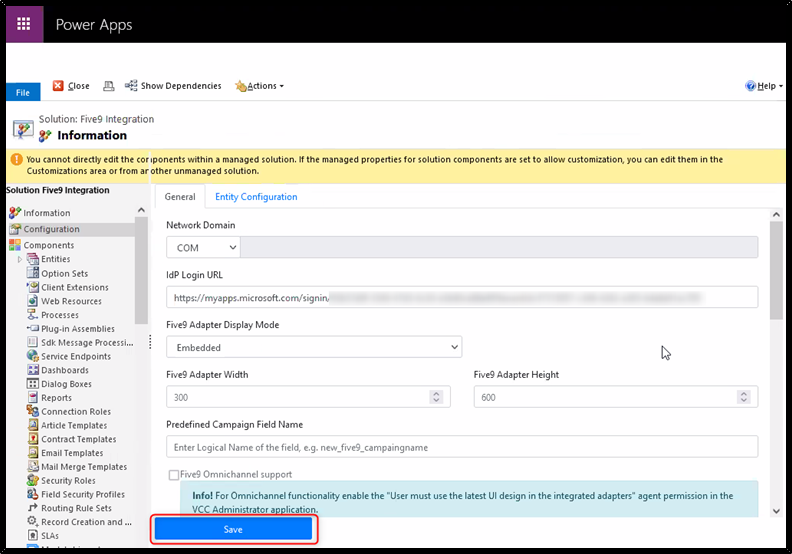Image resolution: width=792 pixels, height=554 pixels.
Task: Click the sidebar vertical scrollbar thumb
Action: (141, 271)
